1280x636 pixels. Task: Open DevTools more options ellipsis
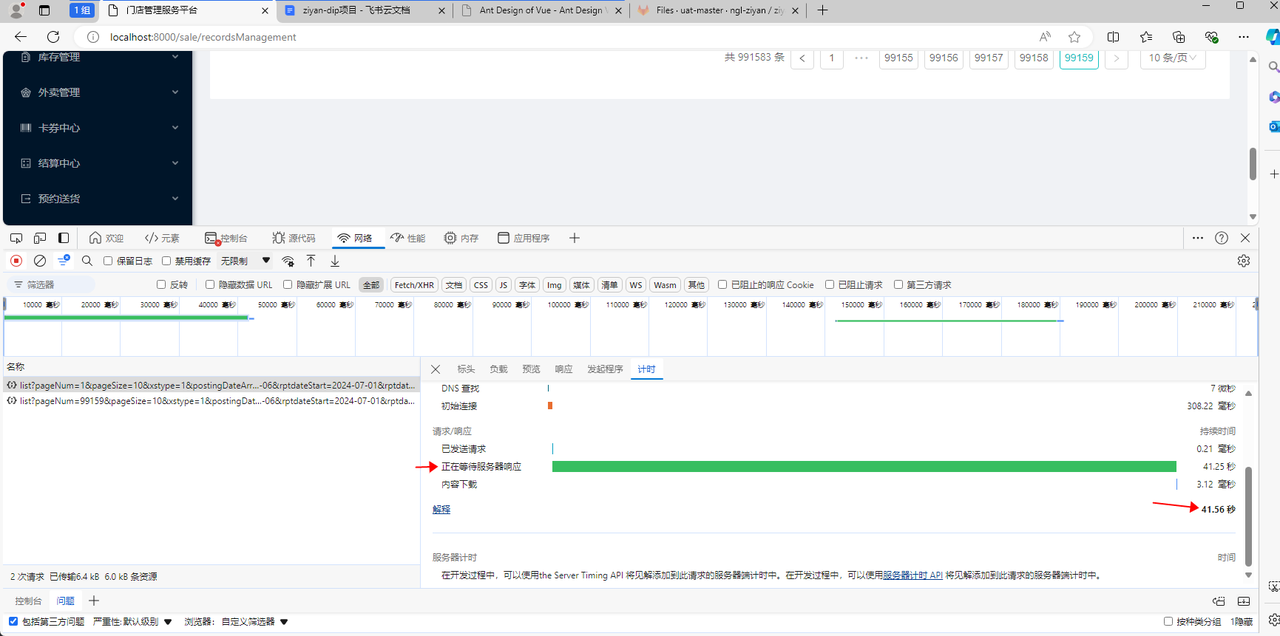coord(1198,238)
